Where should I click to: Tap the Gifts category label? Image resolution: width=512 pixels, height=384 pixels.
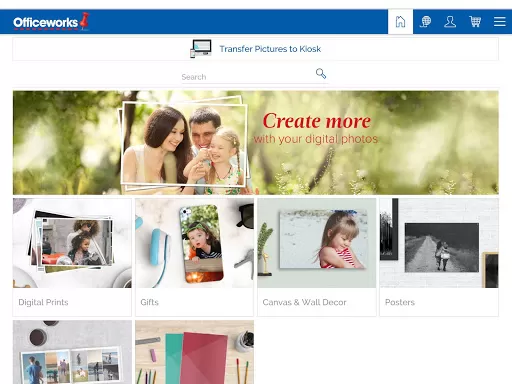tap(149, 302)
